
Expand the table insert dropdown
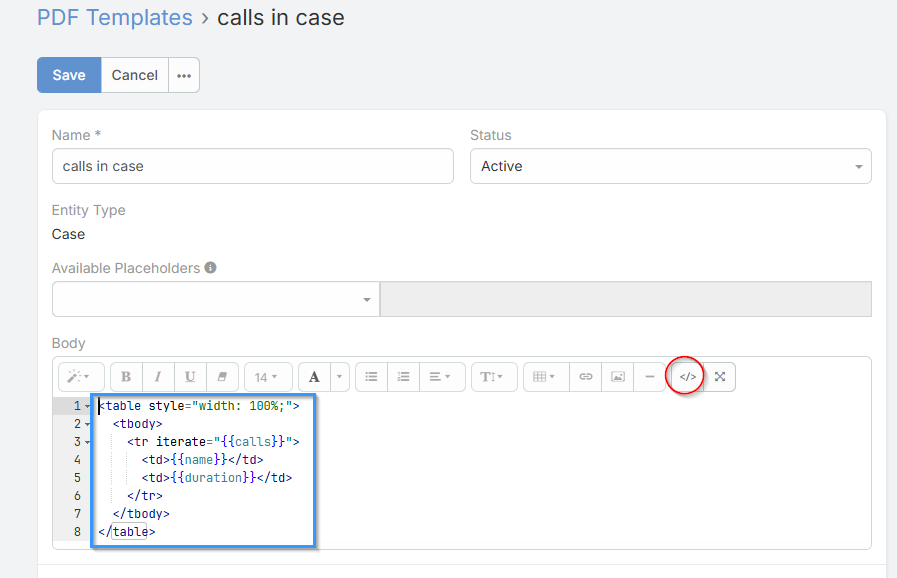544,377
